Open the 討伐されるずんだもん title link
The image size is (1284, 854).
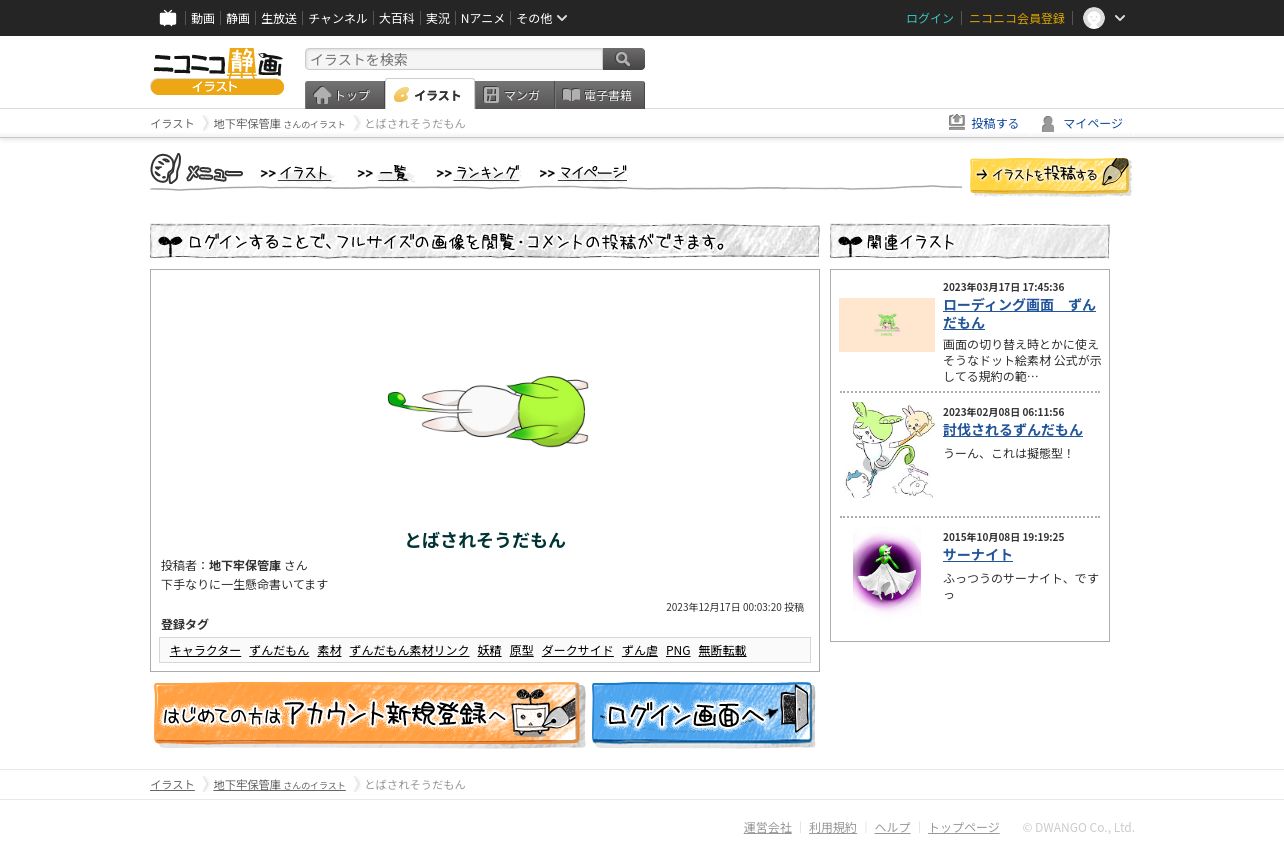click(1013, 430)
